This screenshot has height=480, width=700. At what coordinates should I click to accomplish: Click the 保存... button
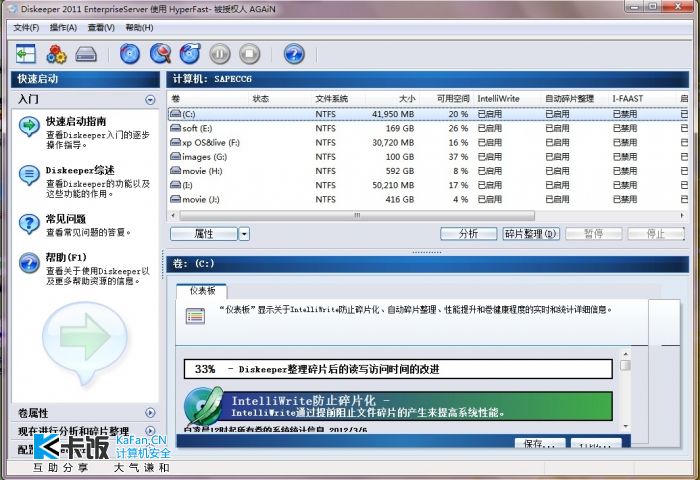(540, 443)
